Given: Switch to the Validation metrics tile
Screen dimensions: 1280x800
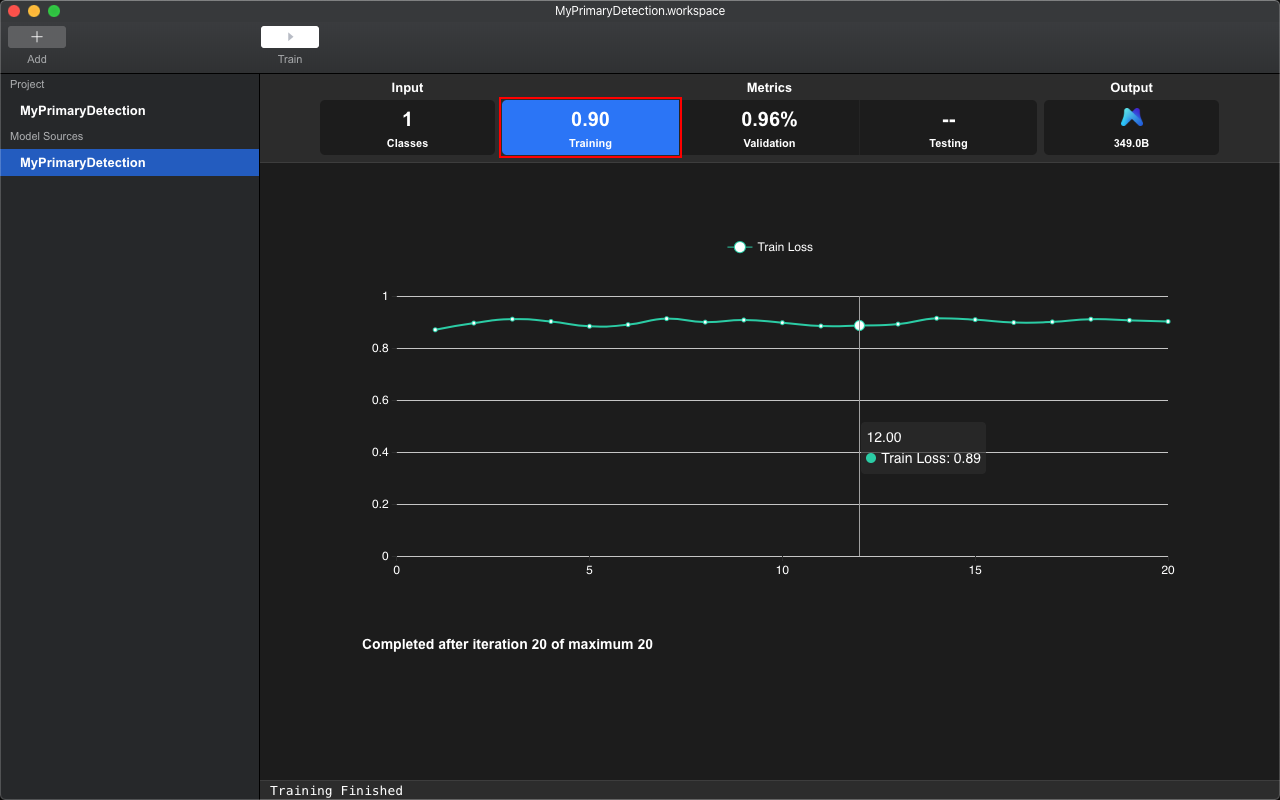Looking at the screenshot, I should pyautogui.click(x=769, y=127).
